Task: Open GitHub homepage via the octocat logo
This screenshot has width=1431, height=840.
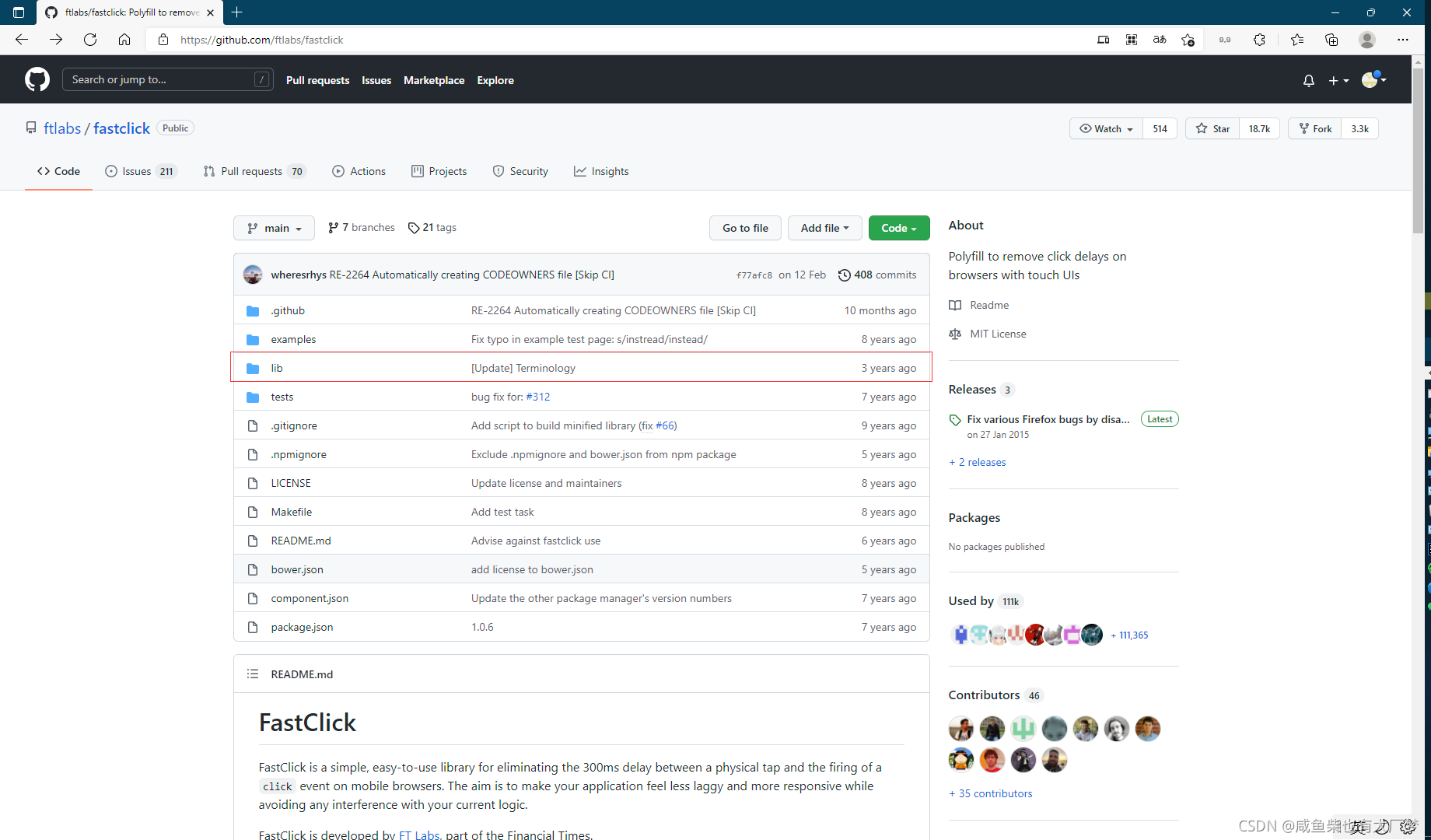Action: pos(37,79)
